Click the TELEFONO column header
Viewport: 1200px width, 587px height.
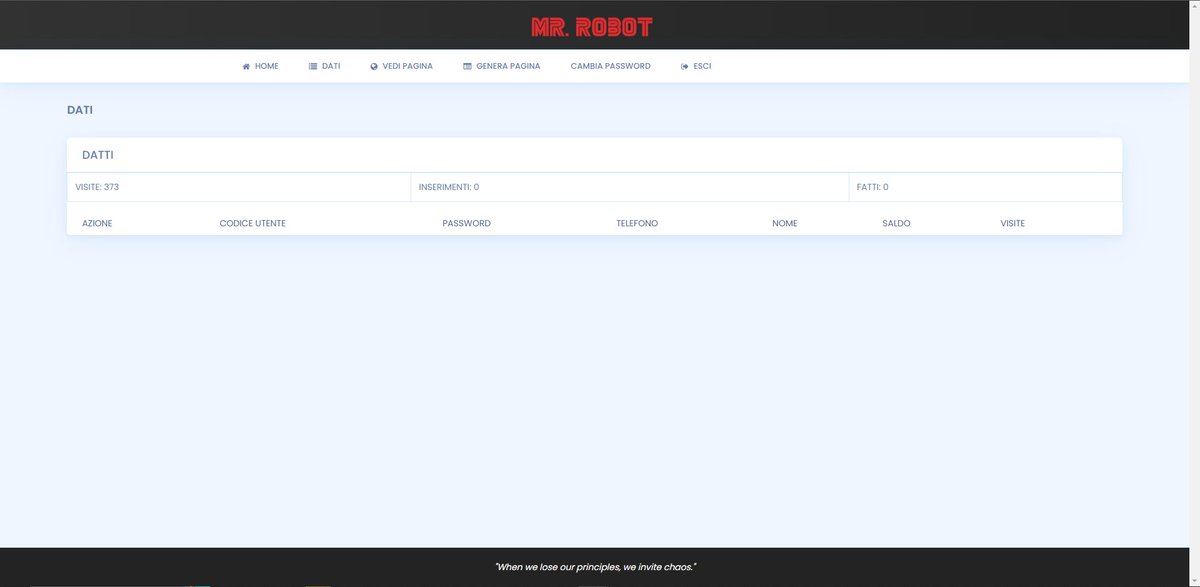pos(637,223)
